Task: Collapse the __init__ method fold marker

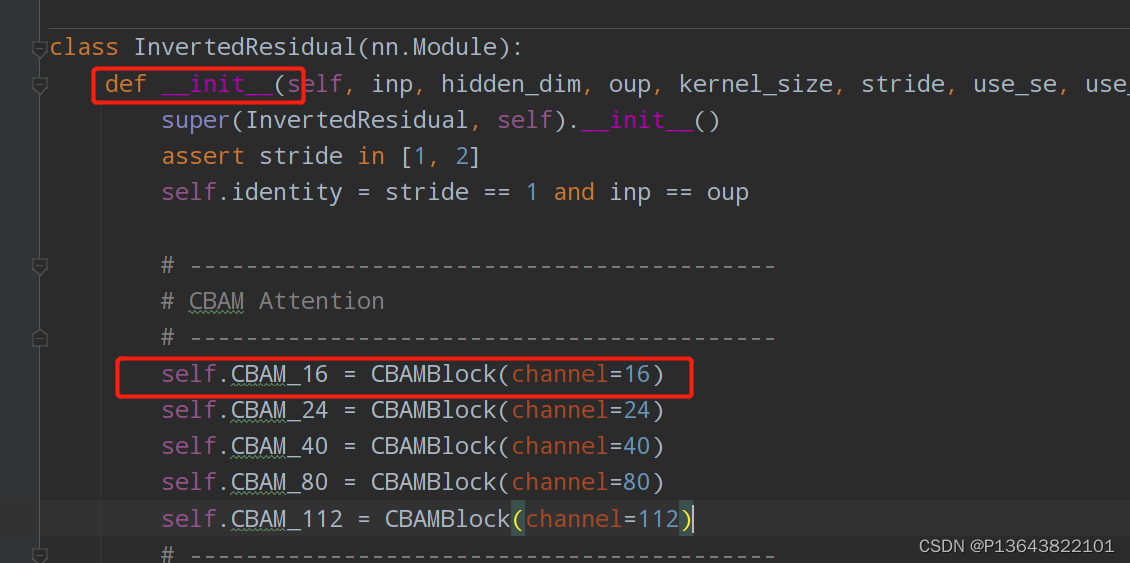Action: tap(40, 85)
